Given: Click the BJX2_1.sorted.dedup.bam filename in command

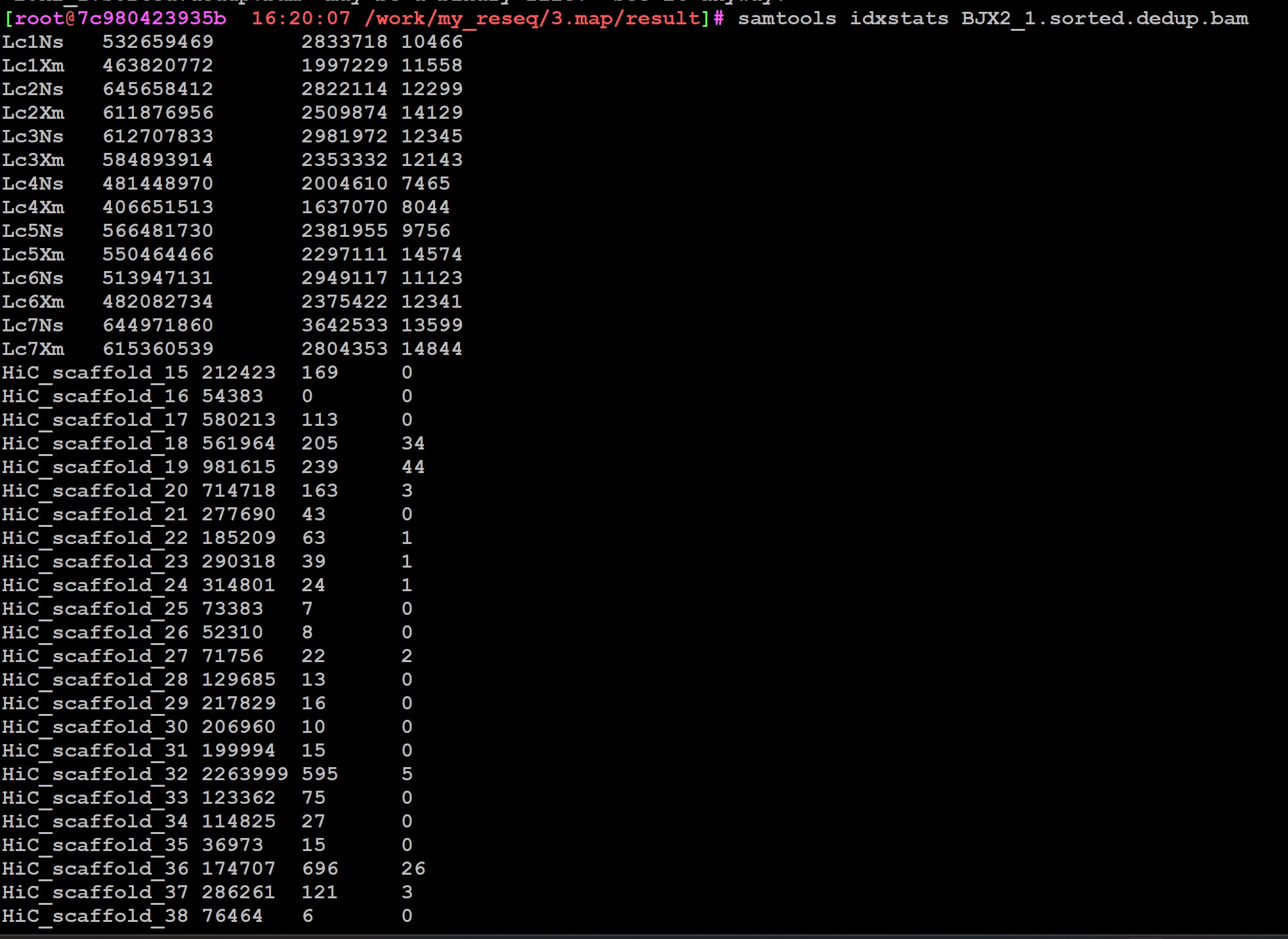Looking at the screenshot, I should tap(1104, 18).
